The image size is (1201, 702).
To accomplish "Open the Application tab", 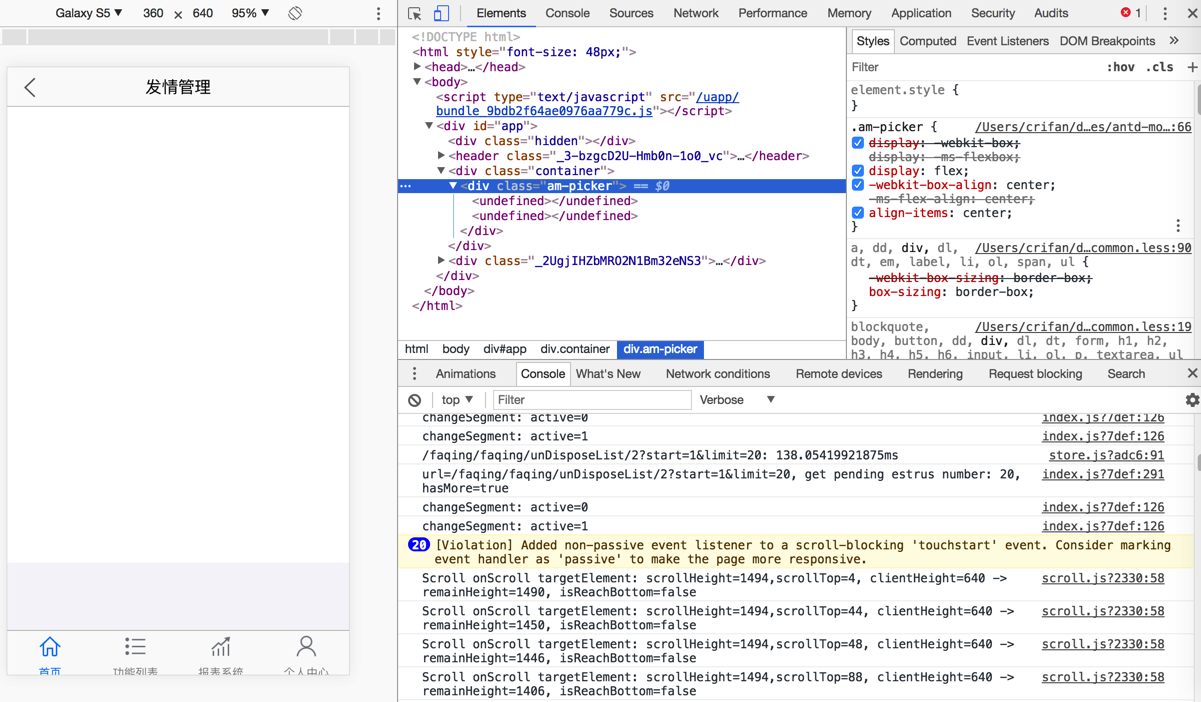I will coord(921,13).
